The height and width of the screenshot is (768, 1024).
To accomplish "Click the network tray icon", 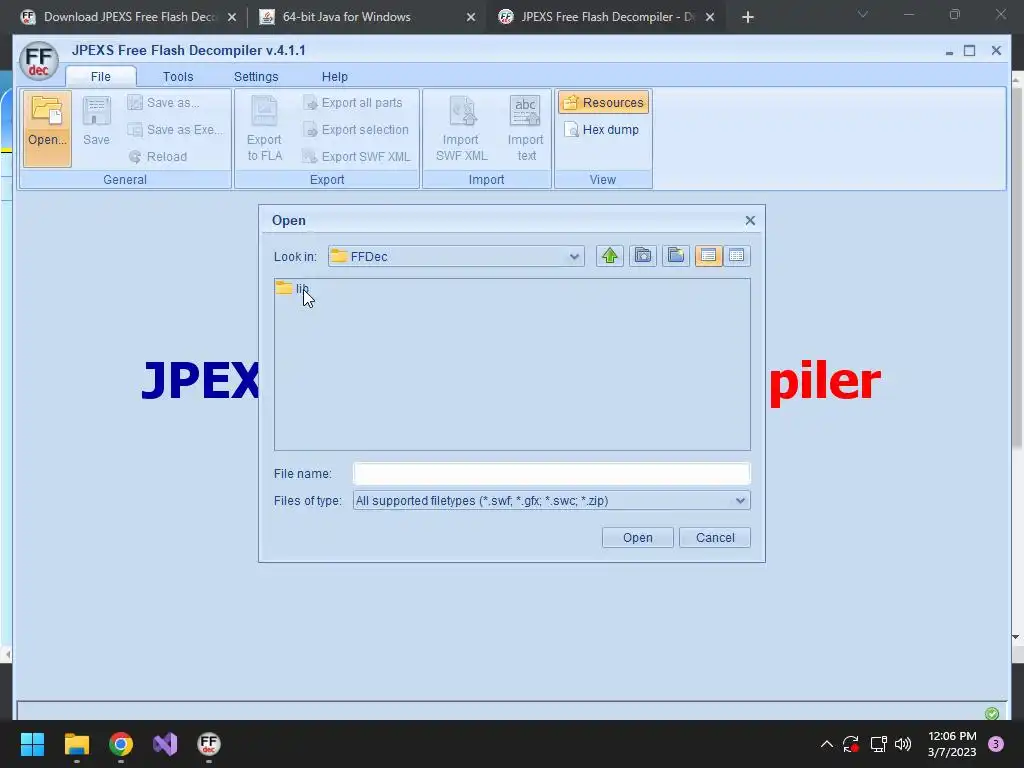I will [878, 744].
